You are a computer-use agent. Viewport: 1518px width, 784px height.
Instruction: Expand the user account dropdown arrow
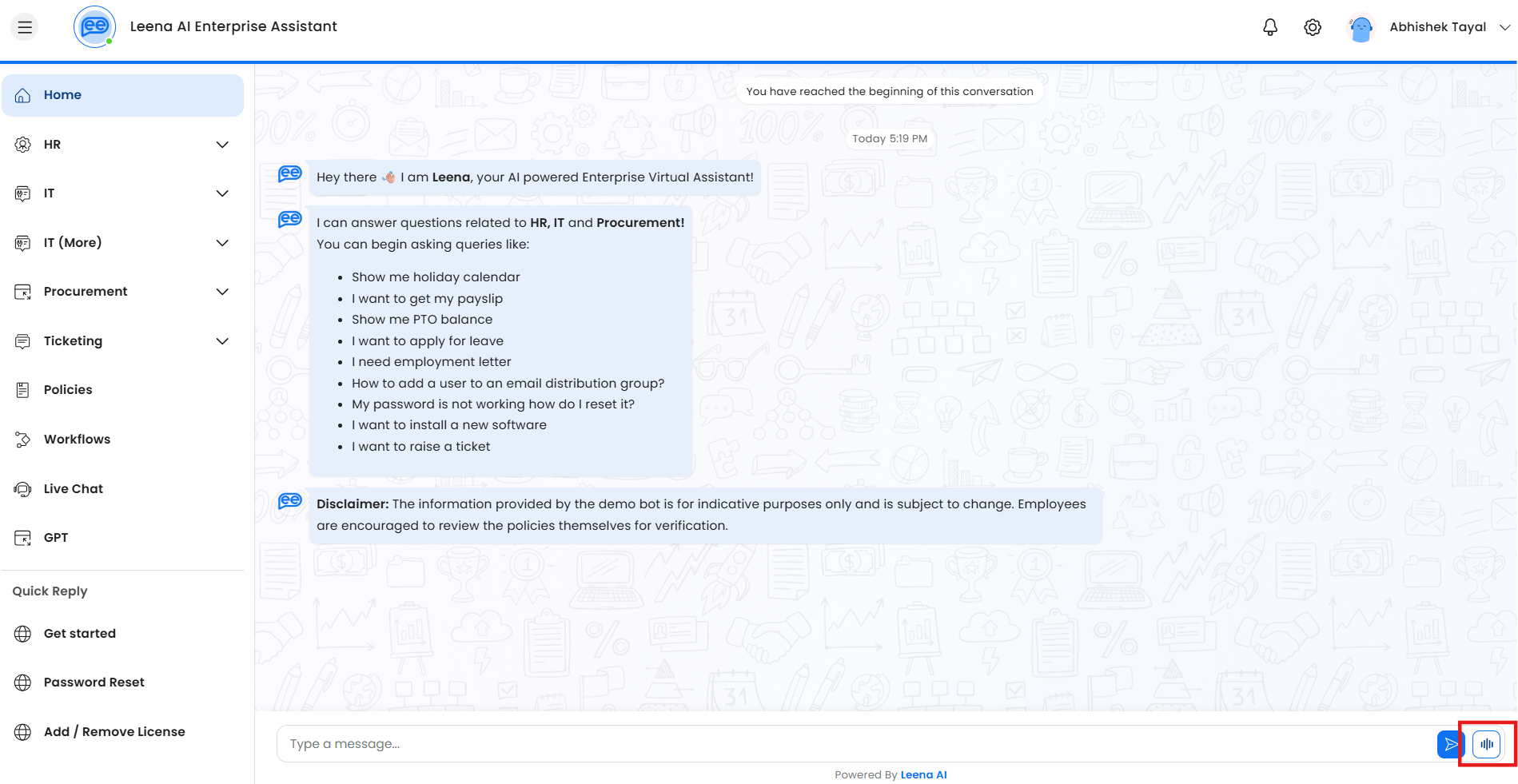coord(1504,27)
